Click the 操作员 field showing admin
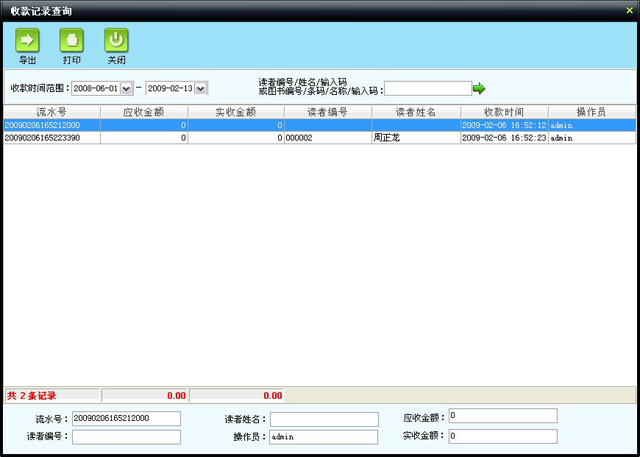The width and height of the screenshot is (640, 457). tap(324, 437)
